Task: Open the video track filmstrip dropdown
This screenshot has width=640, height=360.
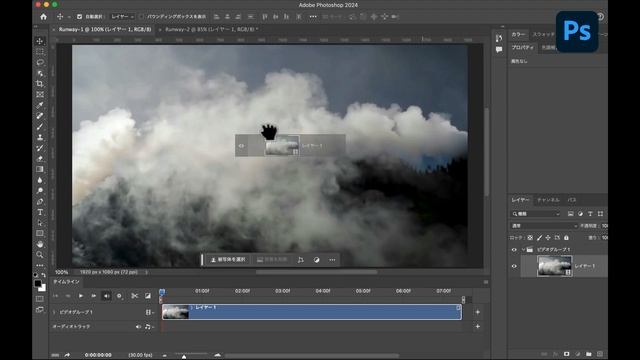Action: 149,312
